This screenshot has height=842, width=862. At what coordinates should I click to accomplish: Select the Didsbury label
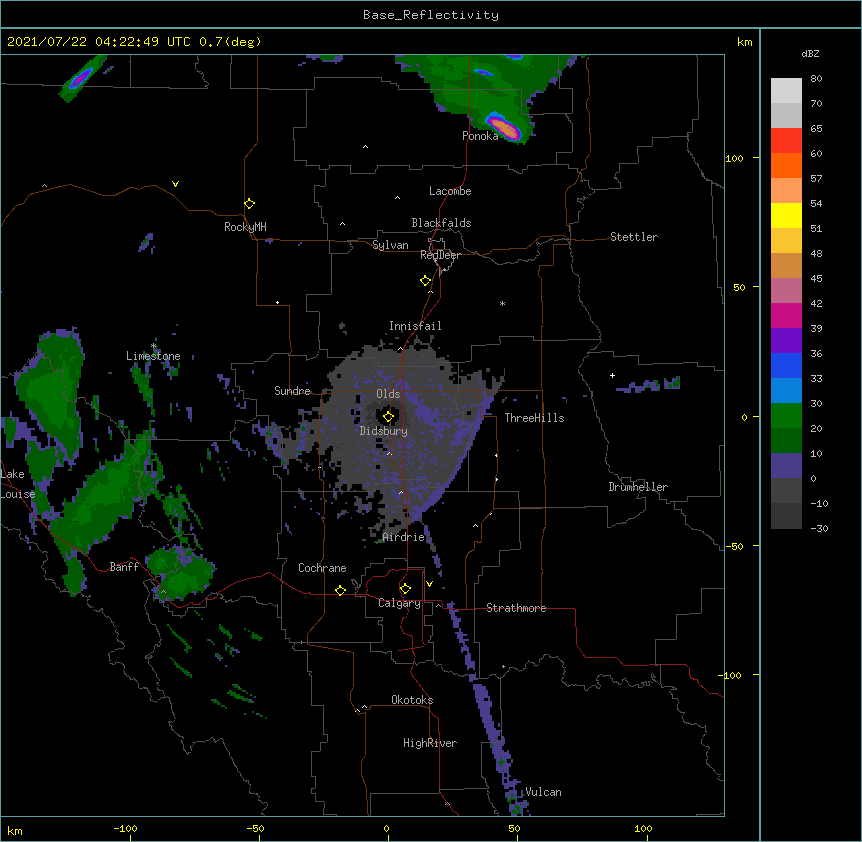coord(384,431)
